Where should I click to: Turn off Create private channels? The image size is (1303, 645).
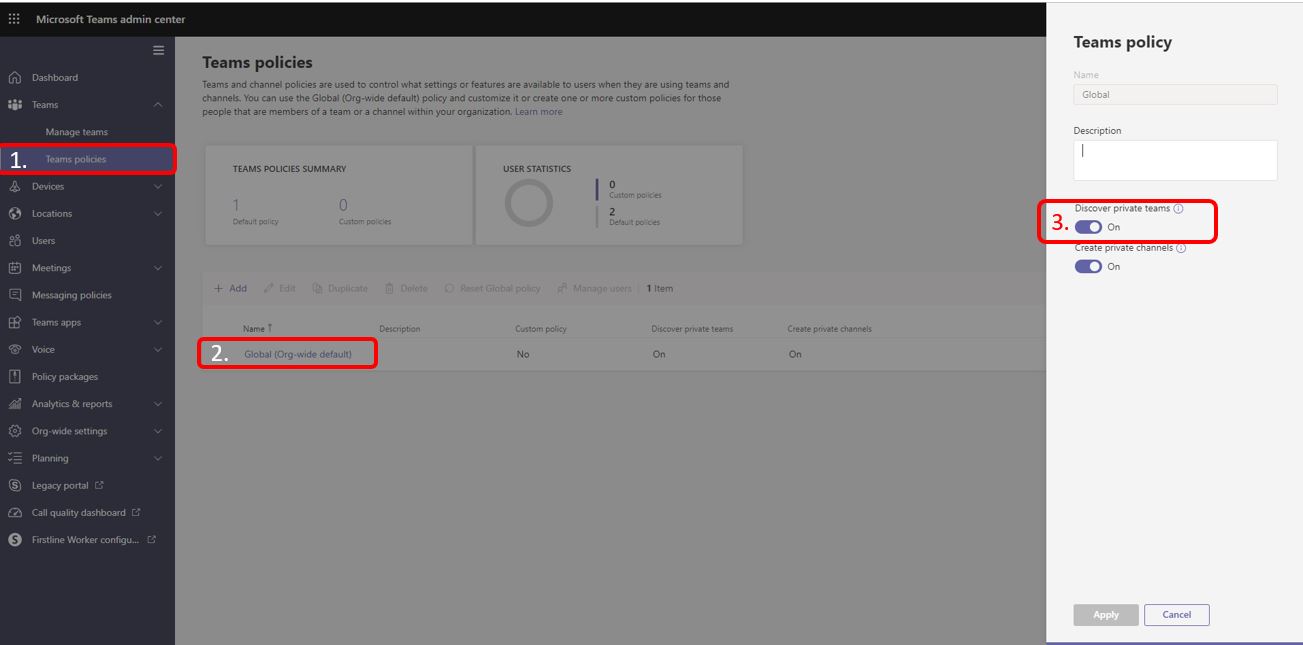1087,266
